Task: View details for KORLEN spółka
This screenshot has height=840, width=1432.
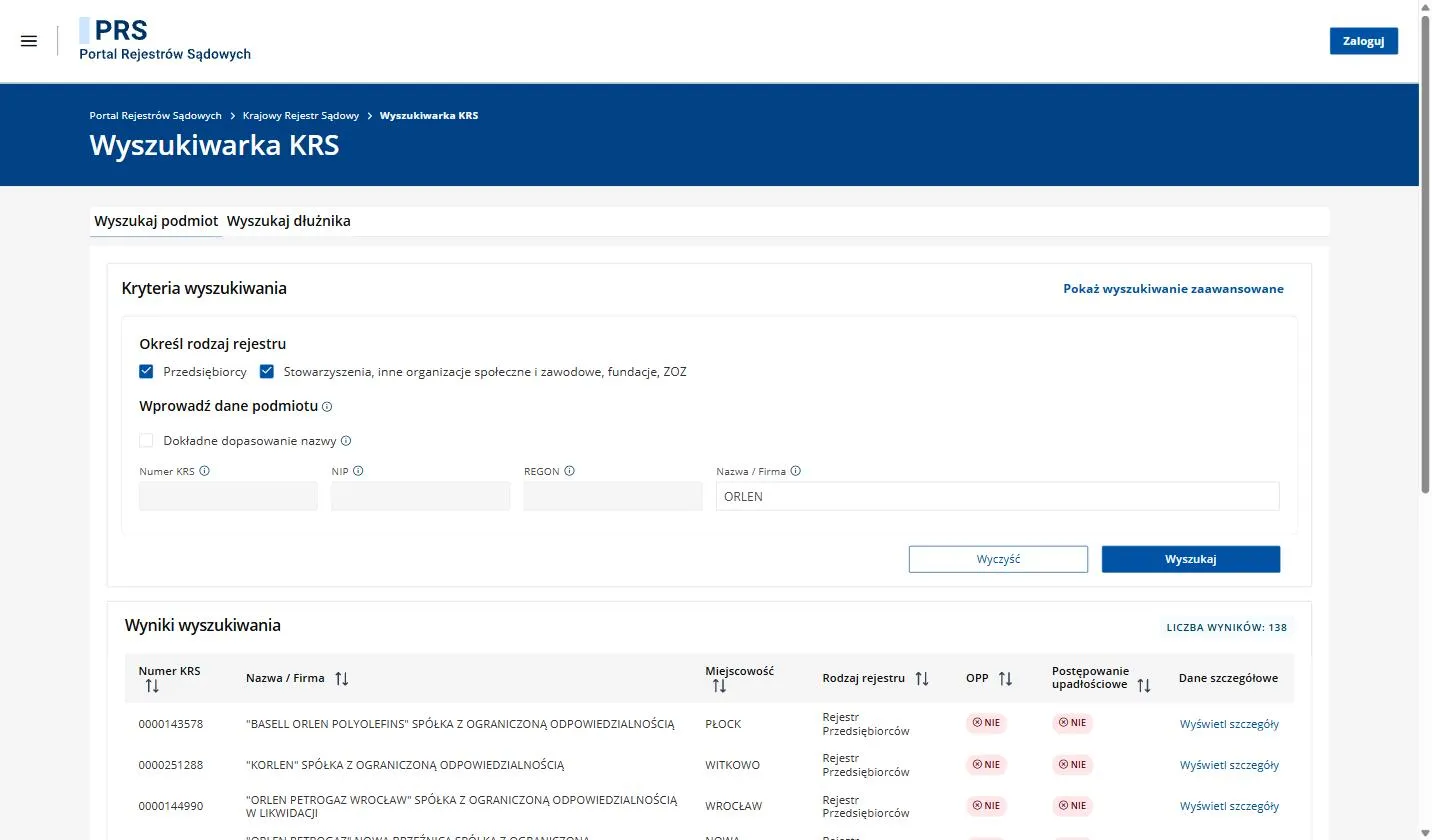Action: pyautogui.click(x=1229, y=765)
